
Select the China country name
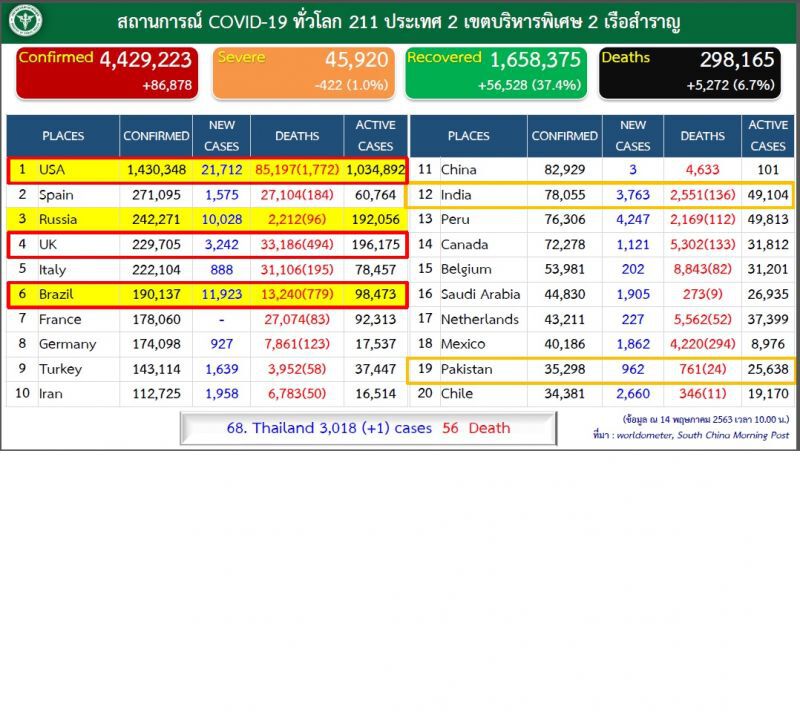coord(458,170)
